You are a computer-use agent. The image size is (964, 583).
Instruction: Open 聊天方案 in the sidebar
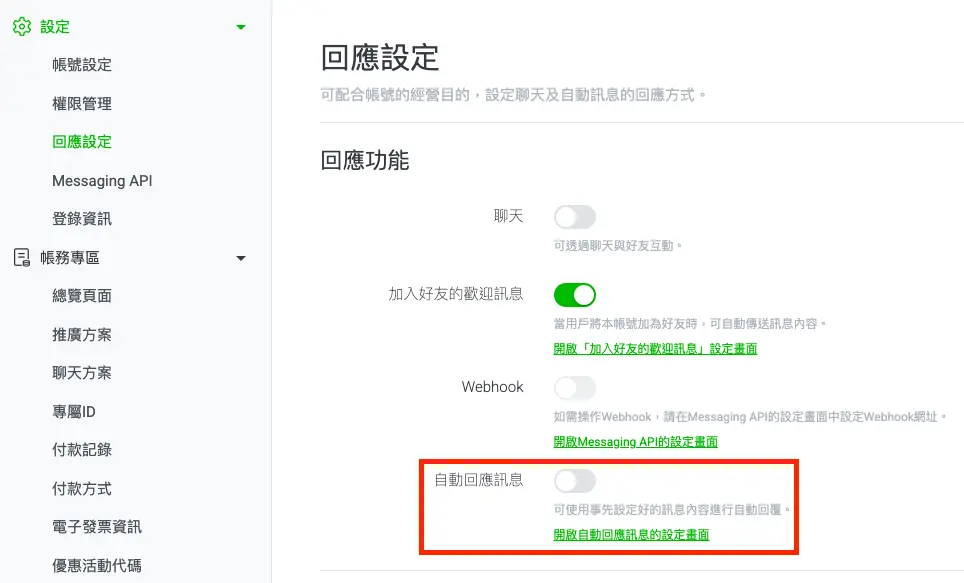click(82, 373)
